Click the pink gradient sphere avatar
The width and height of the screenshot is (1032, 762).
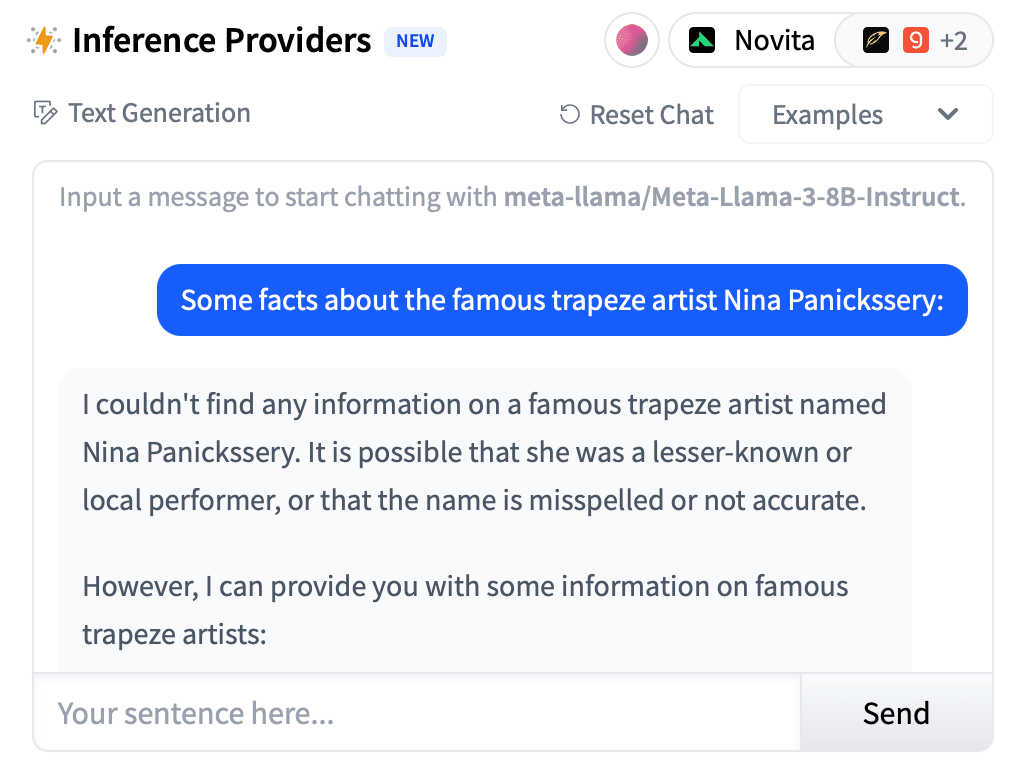[x=632, y=41]
